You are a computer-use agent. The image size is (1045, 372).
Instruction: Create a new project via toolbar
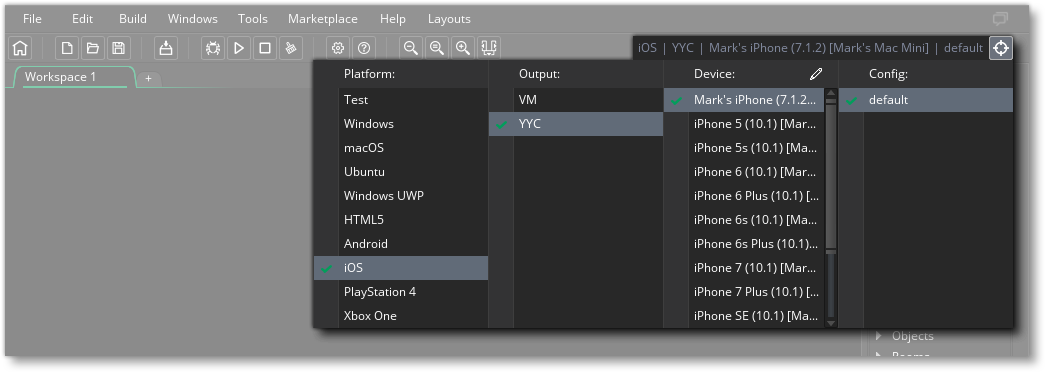pyautogui.click(x=67, y=48)
